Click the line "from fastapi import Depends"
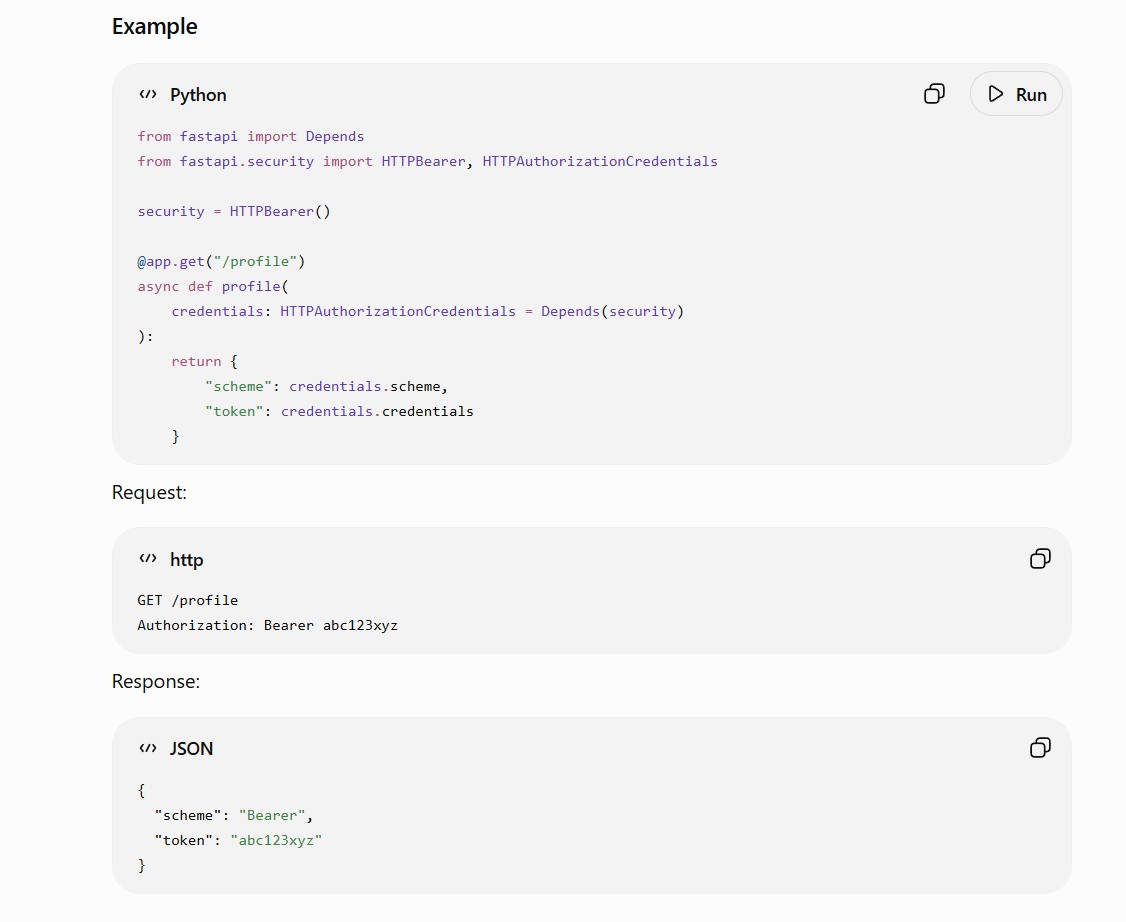This screenshot has height=922, width=1126. (x=251, y=136)
